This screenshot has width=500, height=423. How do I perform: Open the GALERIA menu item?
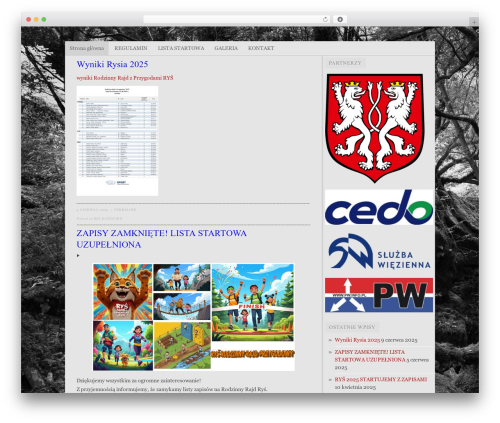pyautogui.click(x=226, y=48)
